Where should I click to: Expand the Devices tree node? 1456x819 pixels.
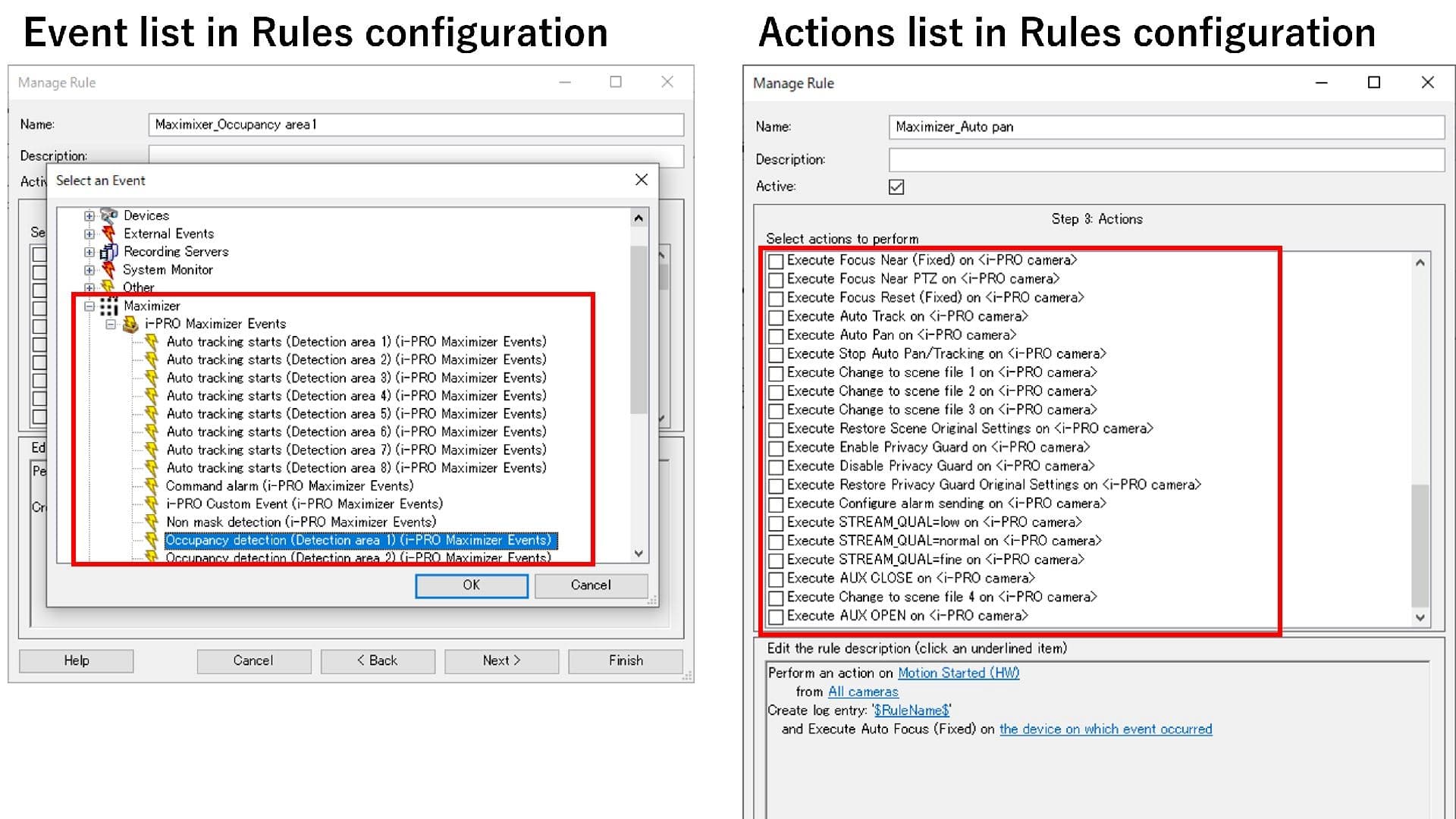[89, 216]
